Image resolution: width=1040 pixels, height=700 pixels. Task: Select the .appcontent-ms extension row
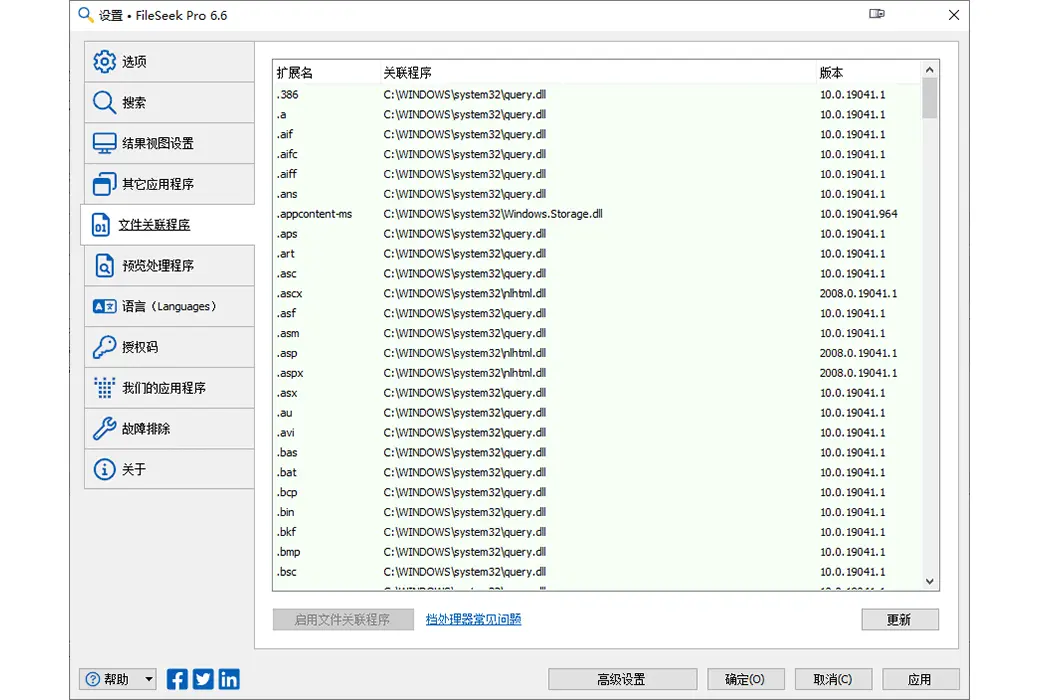597,214
